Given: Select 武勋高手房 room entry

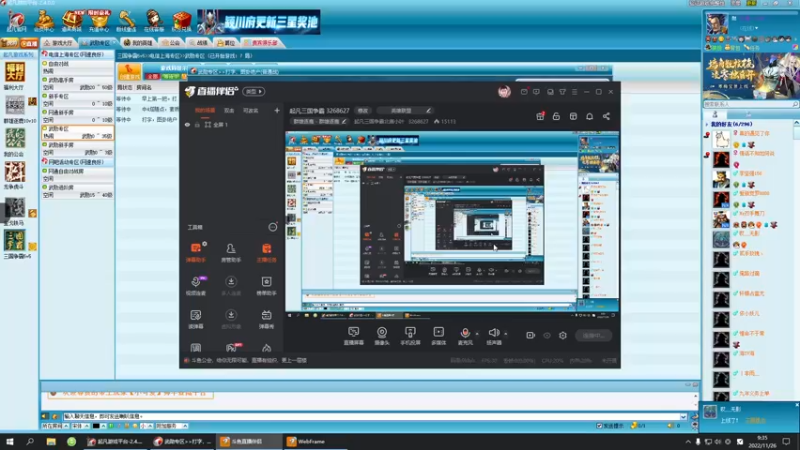Looking at the screenshot, I should tap(77, 84).
